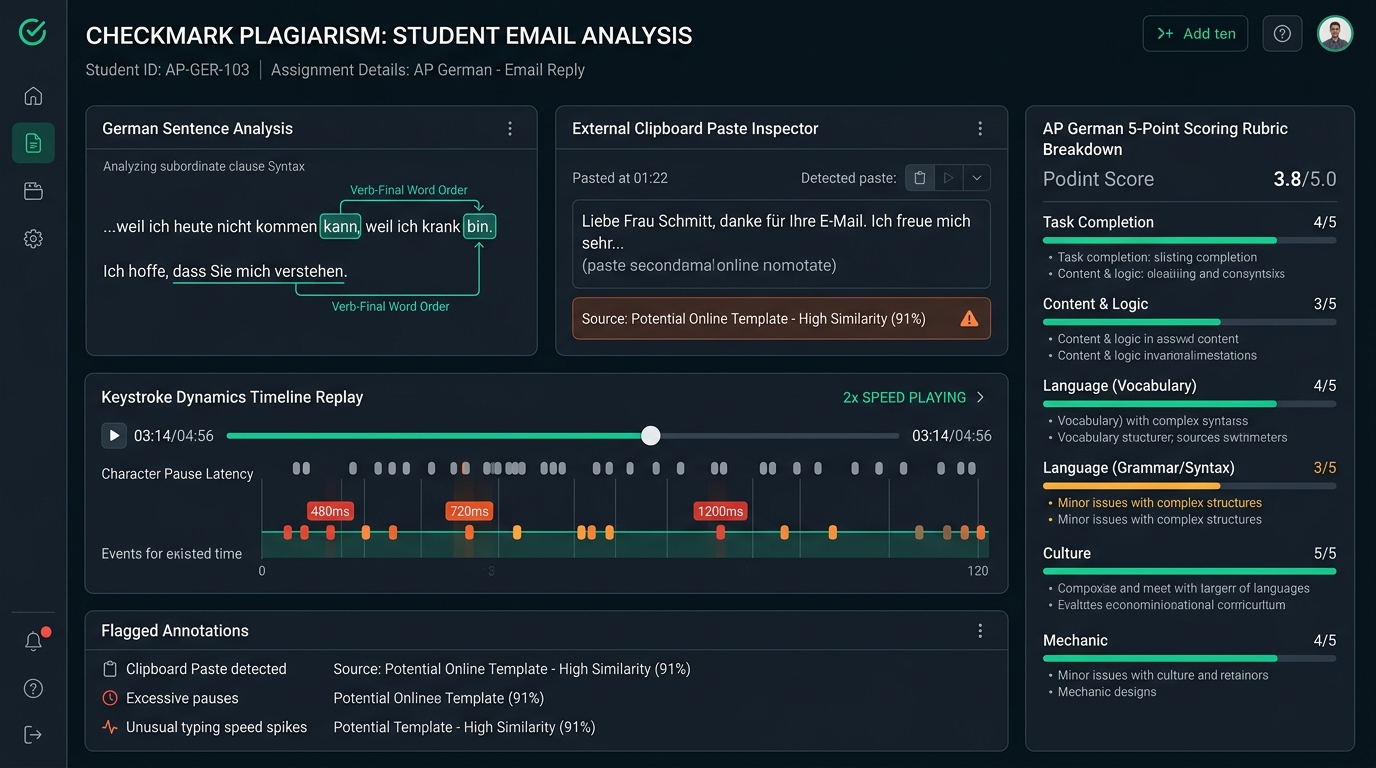Open Clipboard Paste Inspector options menu
Viewport: 1376px width, 768px height.
980,128
